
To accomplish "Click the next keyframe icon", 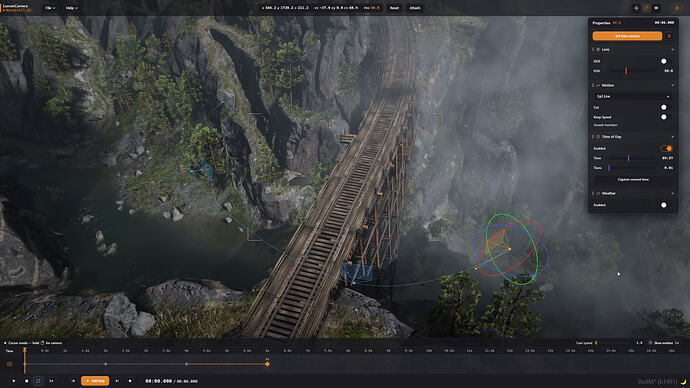I will tap(117, 381).
